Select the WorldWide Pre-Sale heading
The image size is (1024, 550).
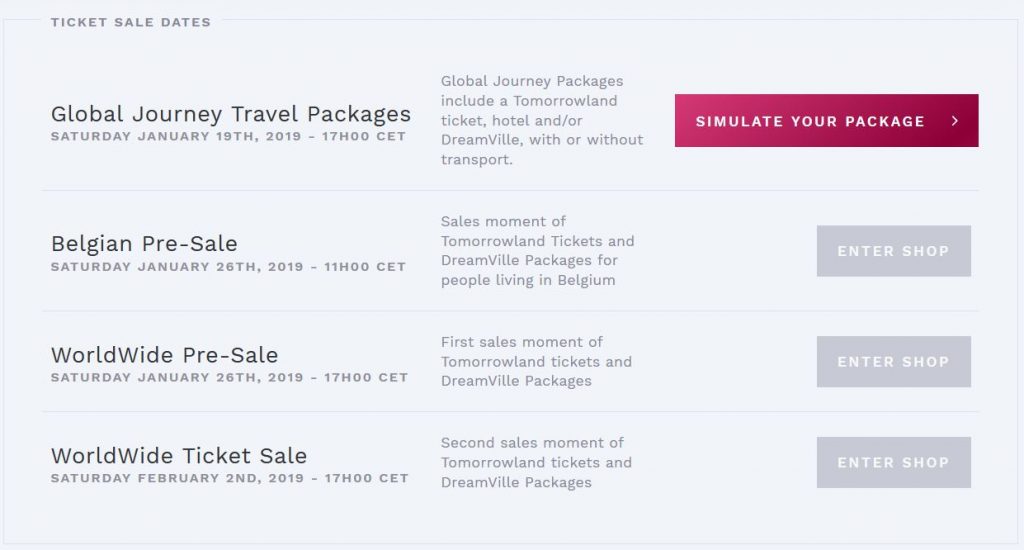point(165,355)
